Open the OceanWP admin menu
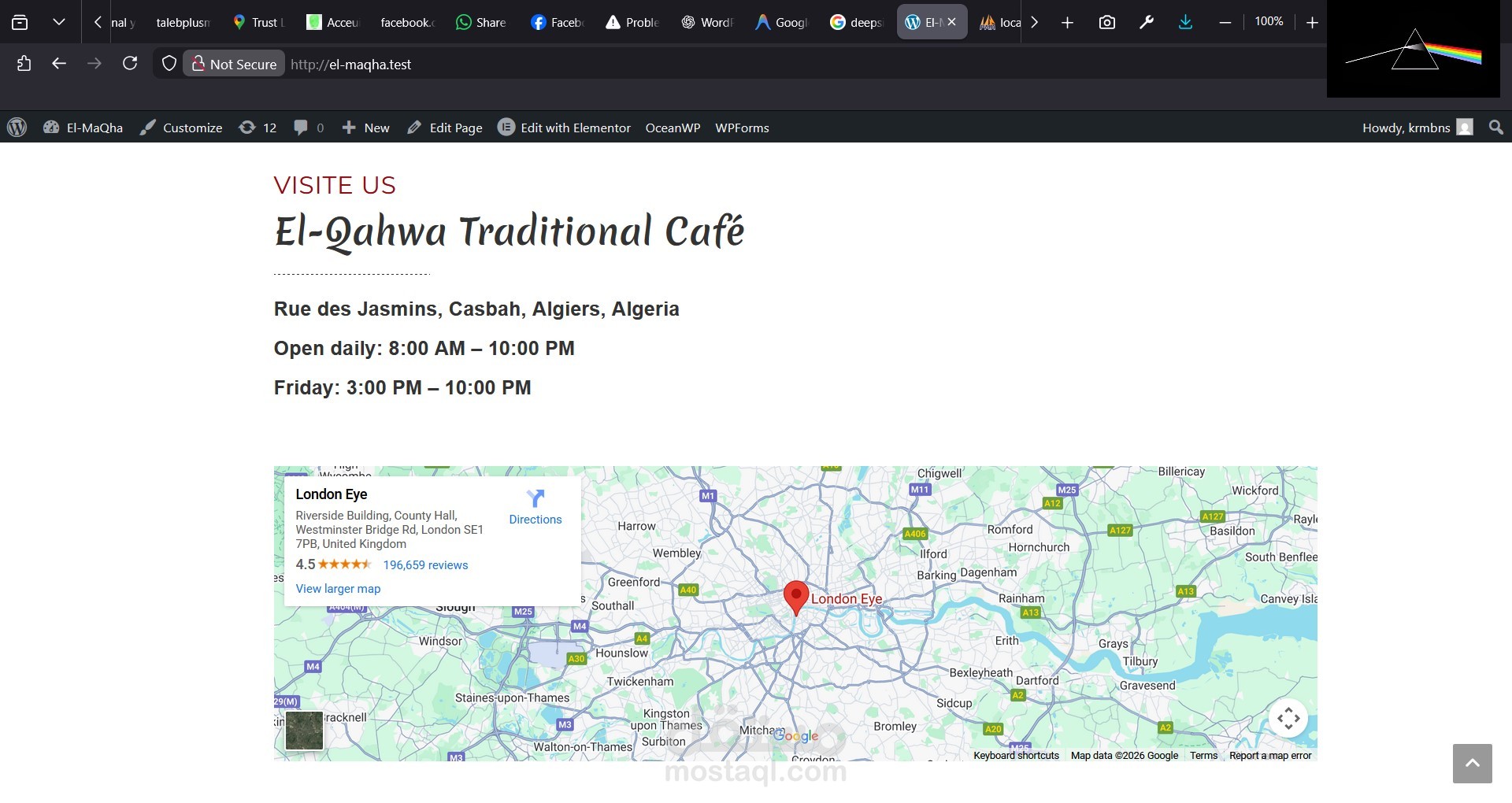The image size is (1512, 803). click(x=673, y=128)
